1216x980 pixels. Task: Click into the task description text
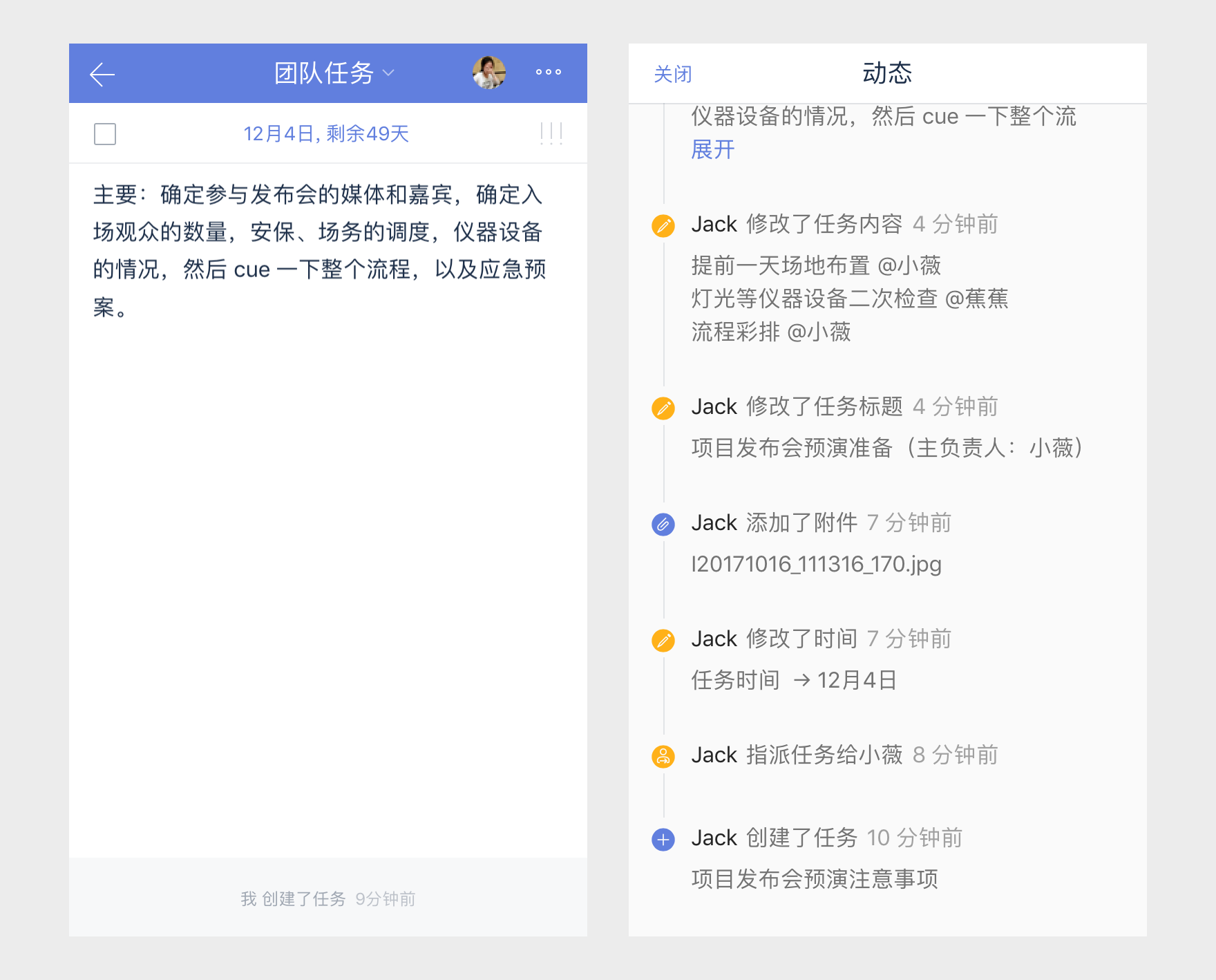320,250
